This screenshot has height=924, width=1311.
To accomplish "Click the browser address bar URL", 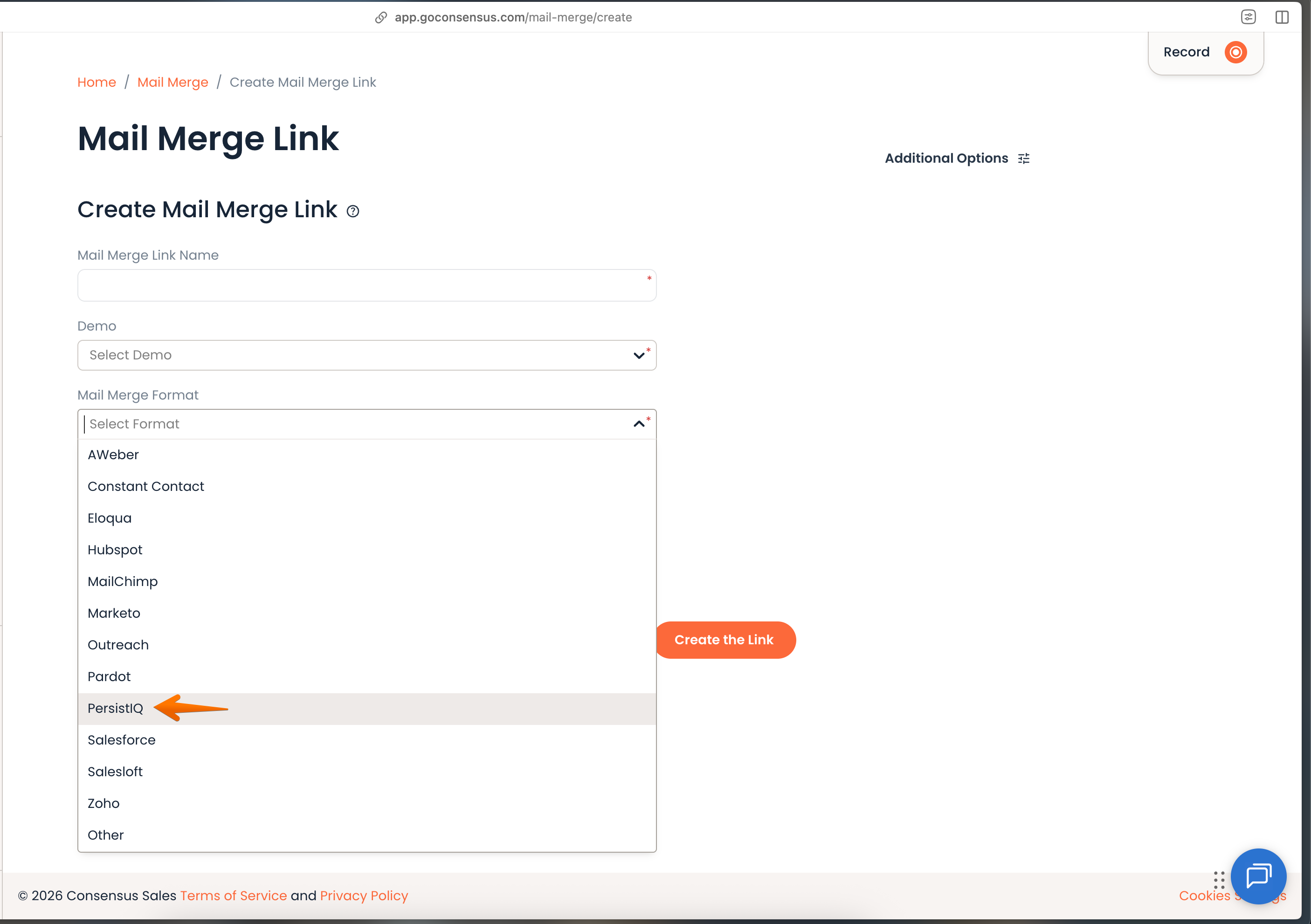I will [513, 18].
